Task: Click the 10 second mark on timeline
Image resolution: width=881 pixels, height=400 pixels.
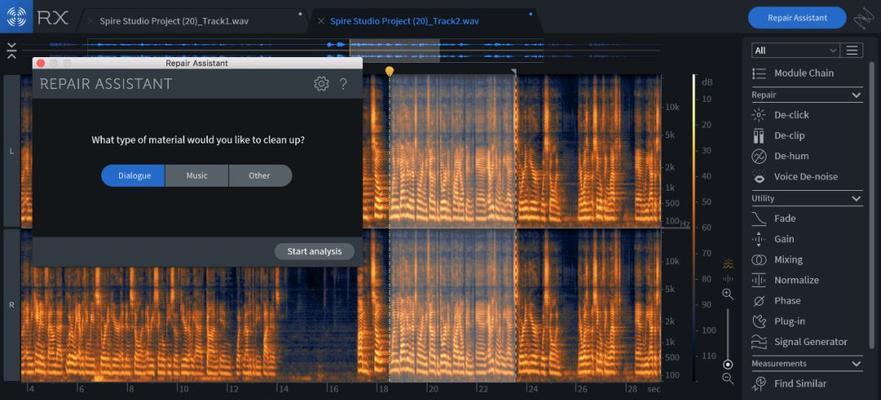Action: (183, 389)
